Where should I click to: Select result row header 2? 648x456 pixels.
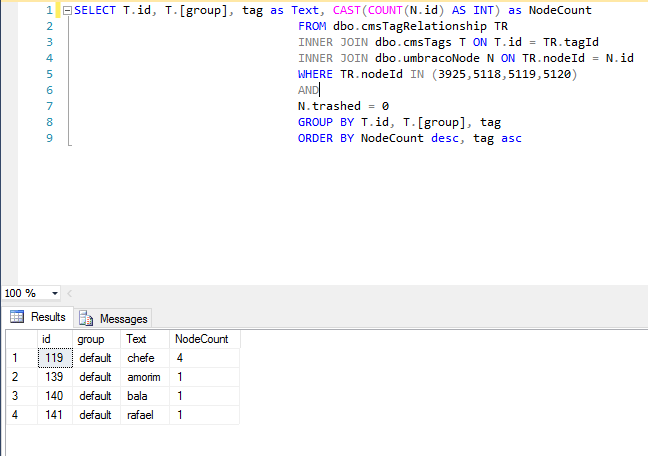pos(21,377)
